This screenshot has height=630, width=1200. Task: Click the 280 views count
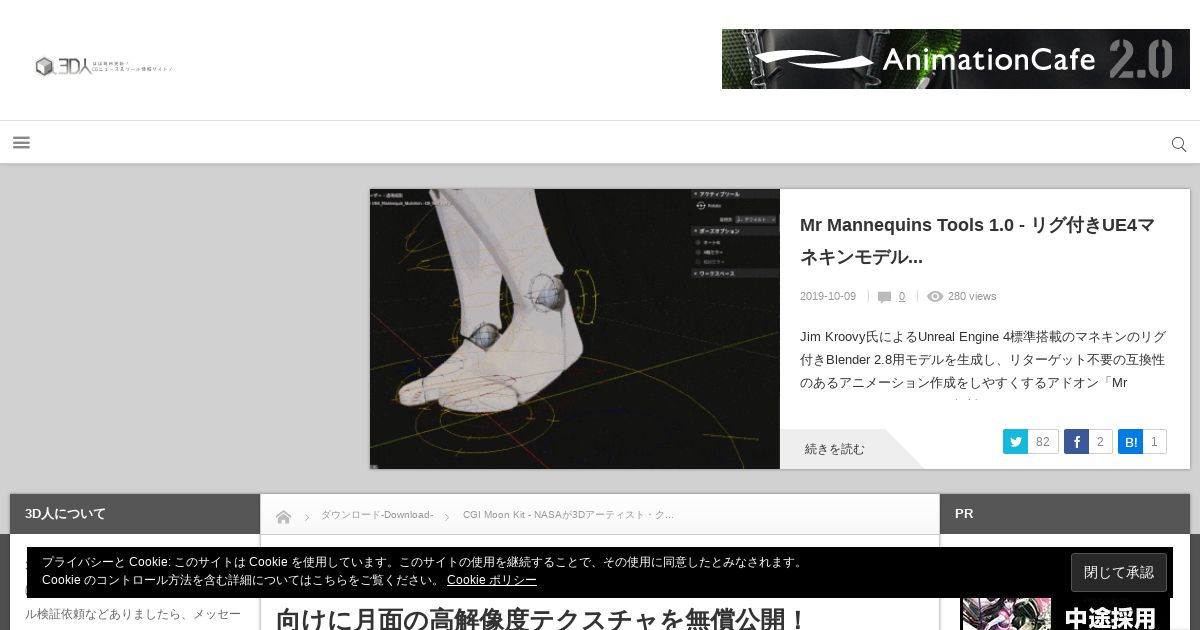tap(972, 297)
